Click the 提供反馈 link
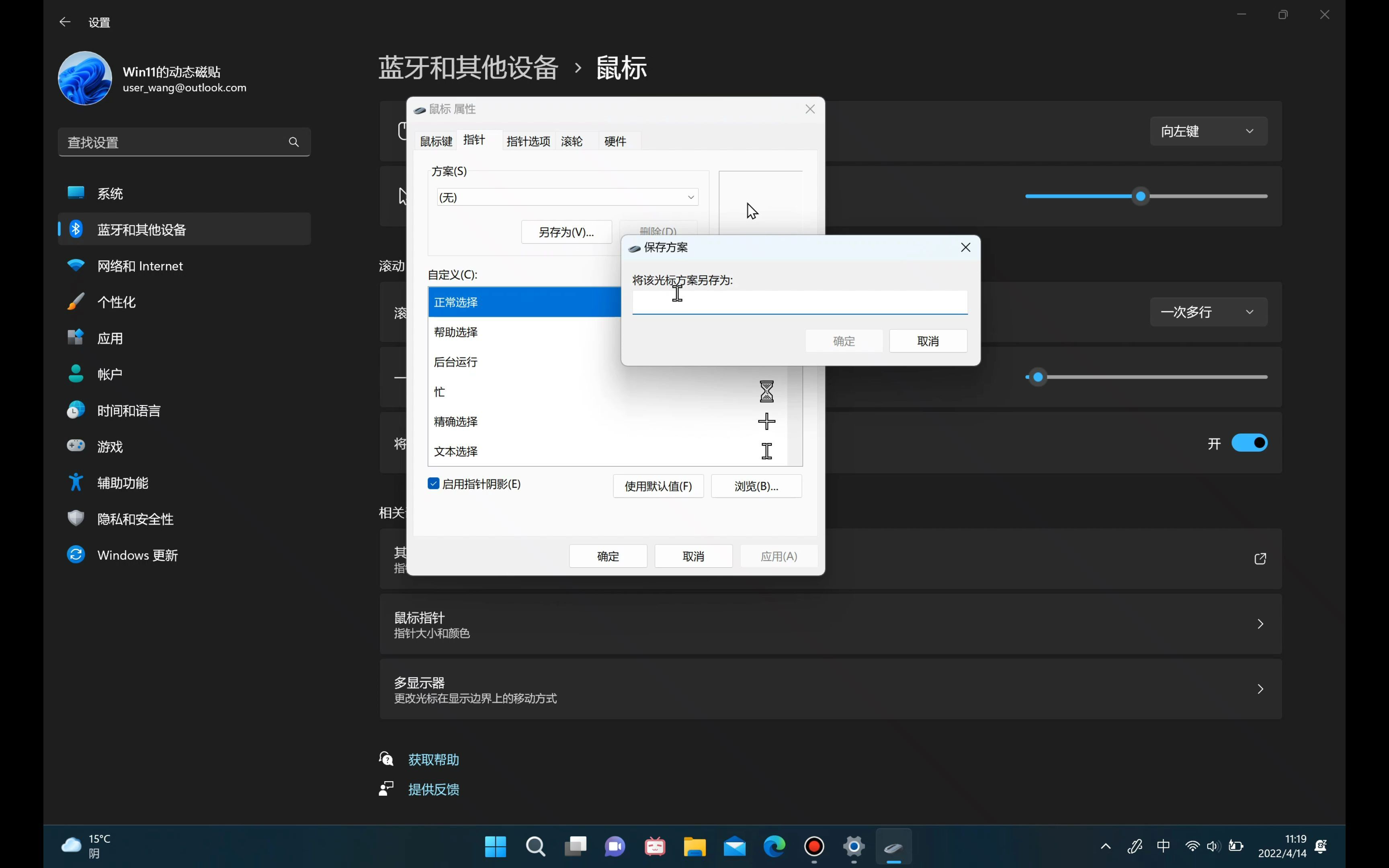The width and height of the screenshot is (1389, 868). click(x=433, y=789)
